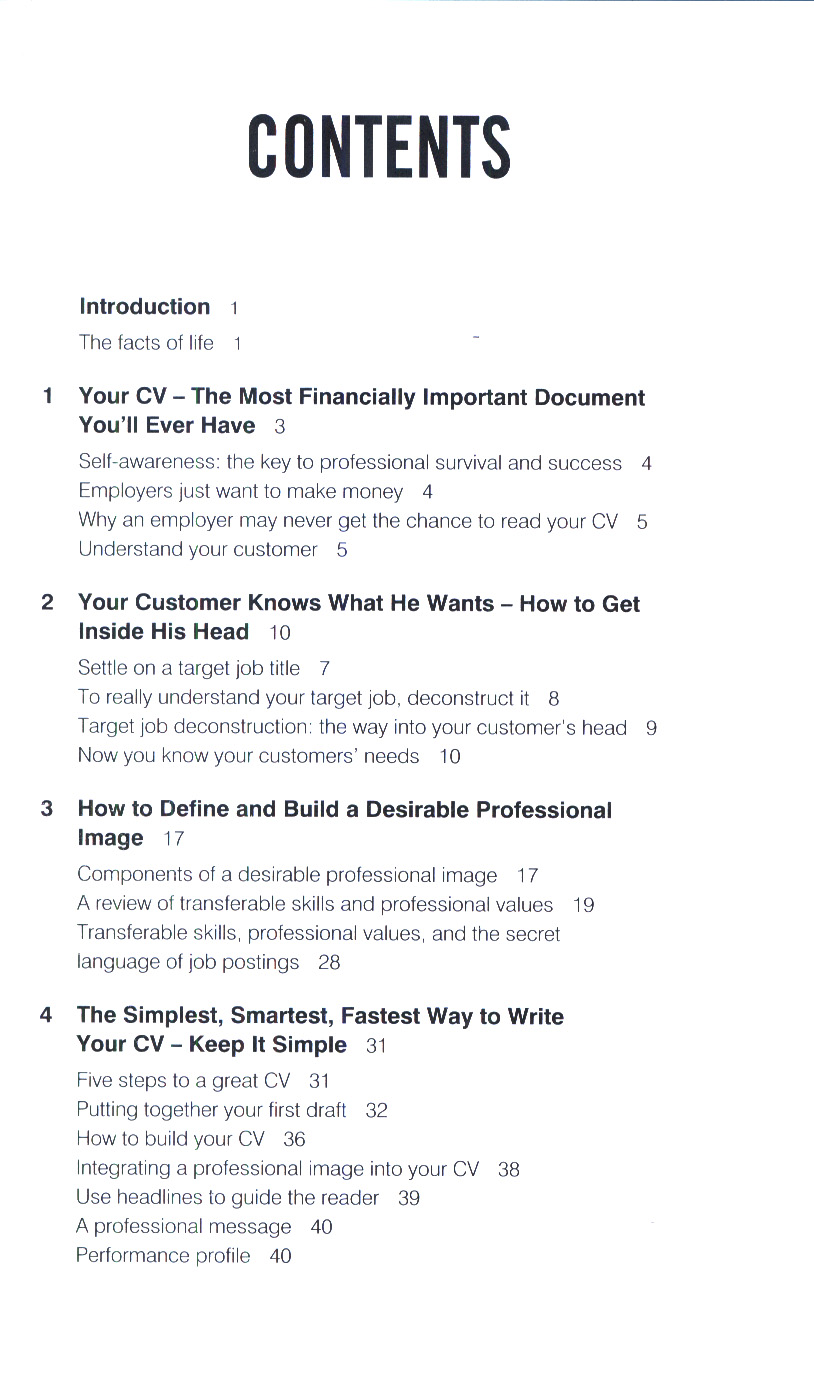Open 'Employers just want to make money'
Viewport: 814px width, 1378px height.
click(x=241, y=492)
